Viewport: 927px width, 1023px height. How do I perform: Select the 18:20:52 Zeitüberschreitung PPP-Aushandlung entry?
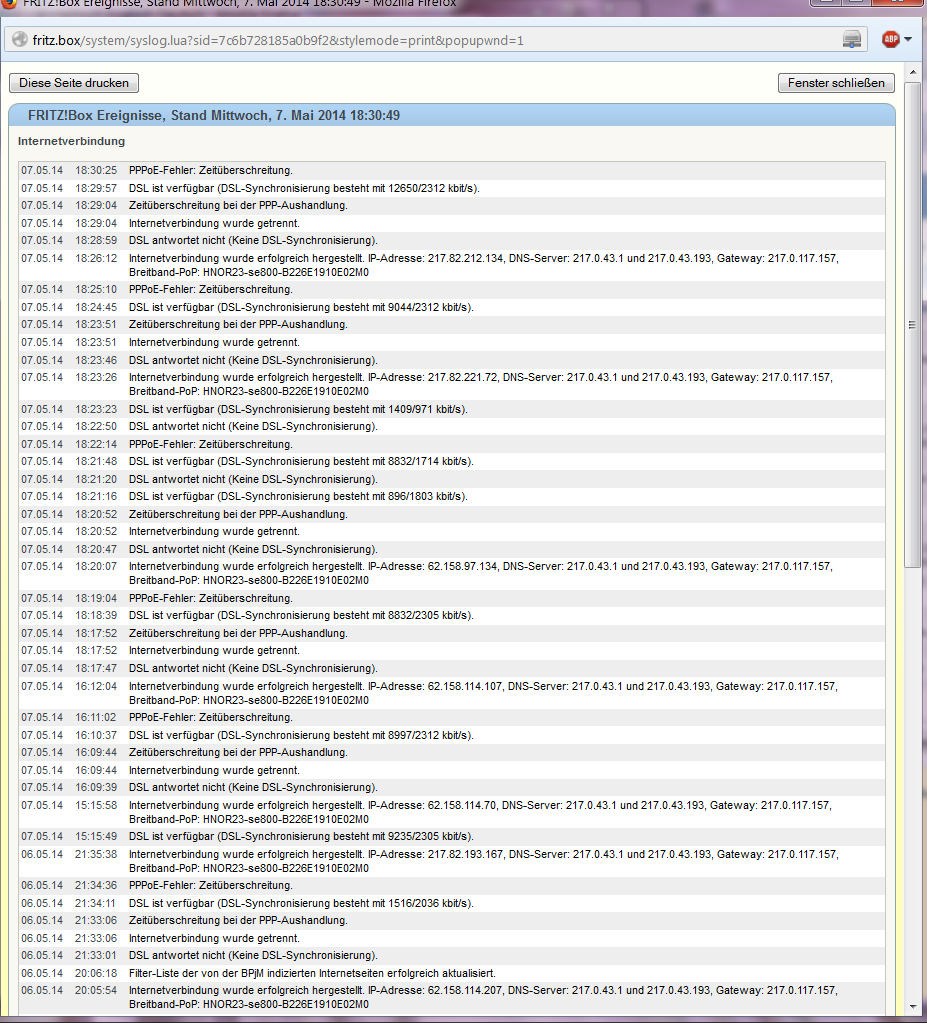[451, 514]
